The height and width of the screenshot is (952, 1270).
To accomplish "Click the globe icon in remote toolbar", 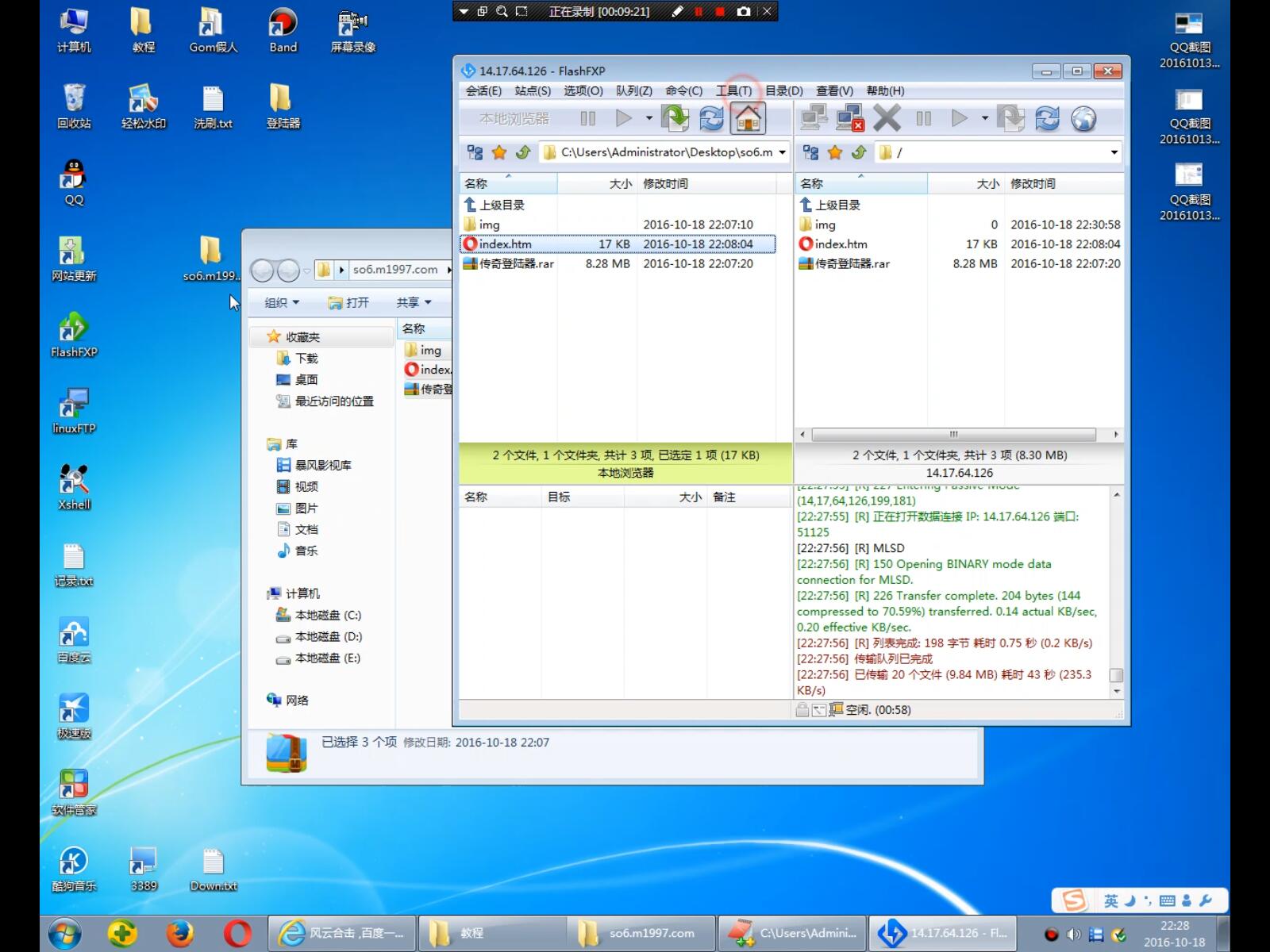I will pos(1083,118).
